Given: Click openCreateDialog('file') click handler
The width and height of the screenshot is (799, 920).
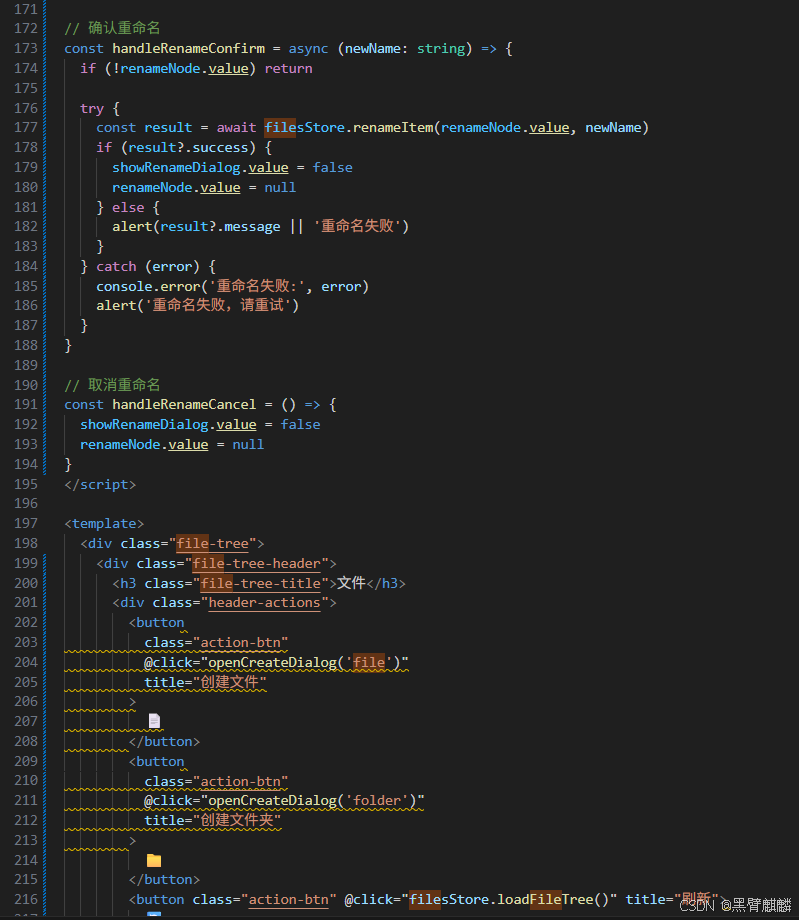Looking at the screenshot, I should [304, 663].
